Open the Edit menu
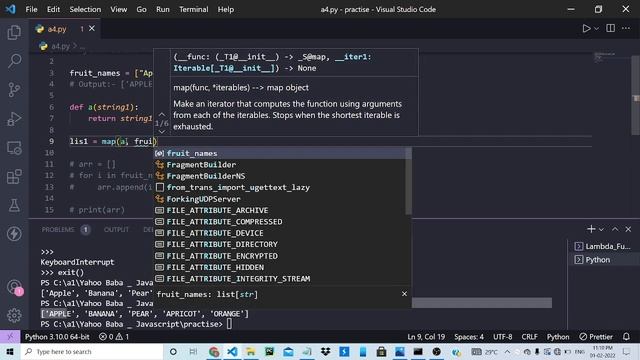 [x=53, y=9]
